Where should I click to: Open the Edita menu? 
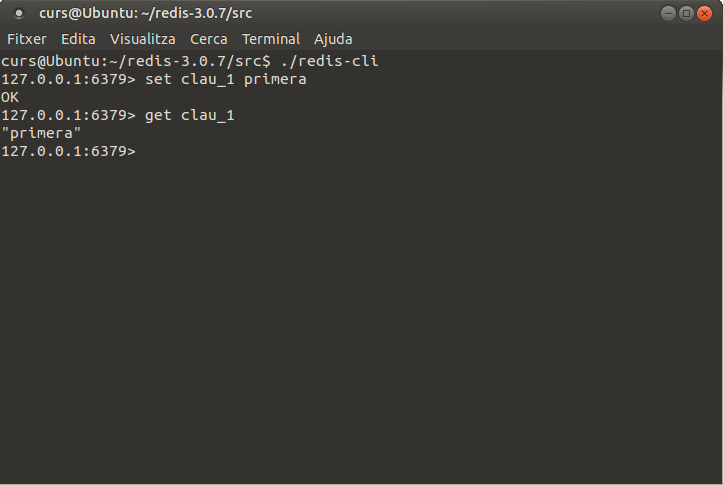[78, 39]
